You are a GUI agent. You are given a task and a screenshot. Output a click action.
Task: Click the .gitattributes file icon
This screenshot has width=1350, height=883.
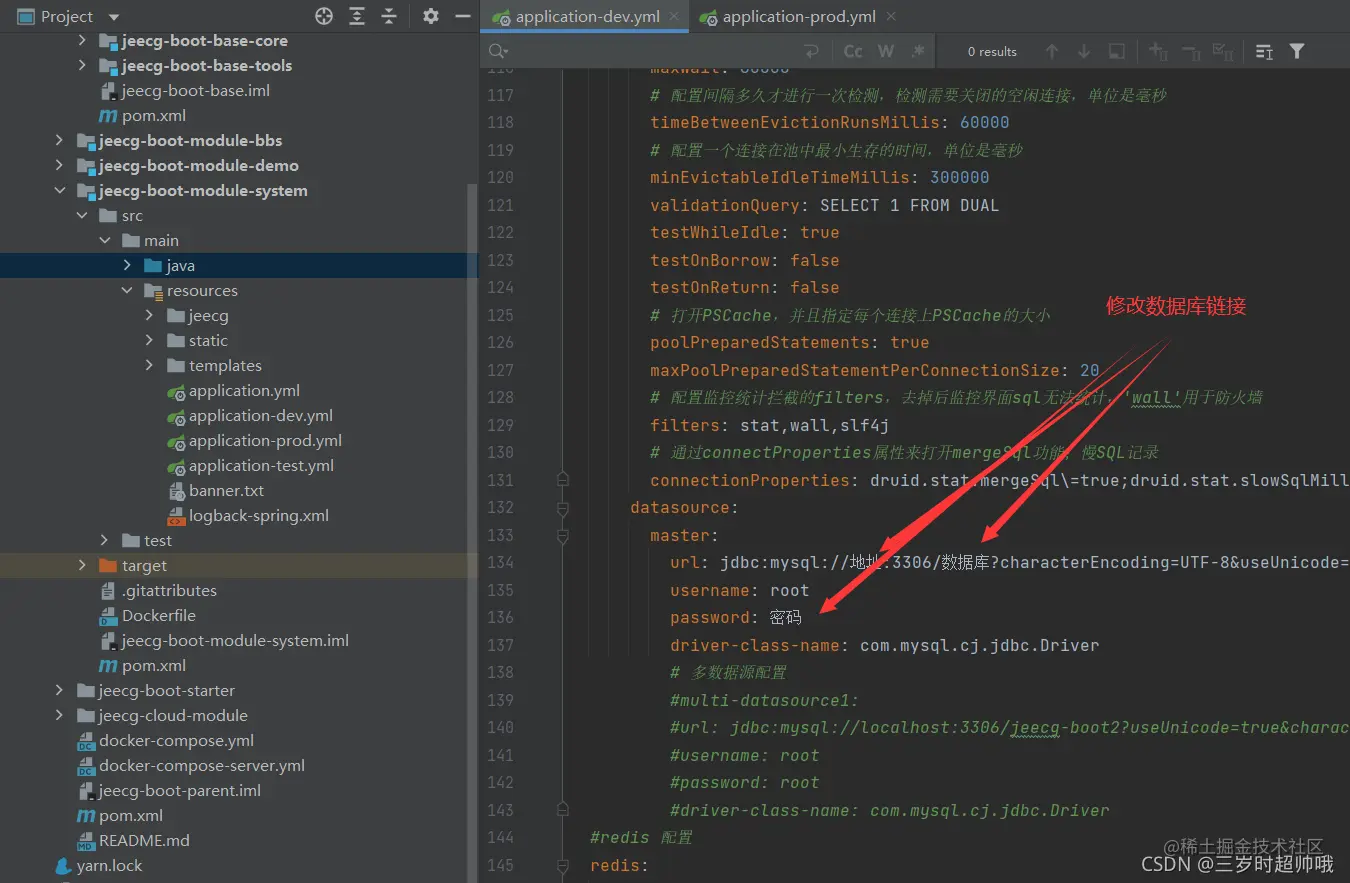(109, 591)
